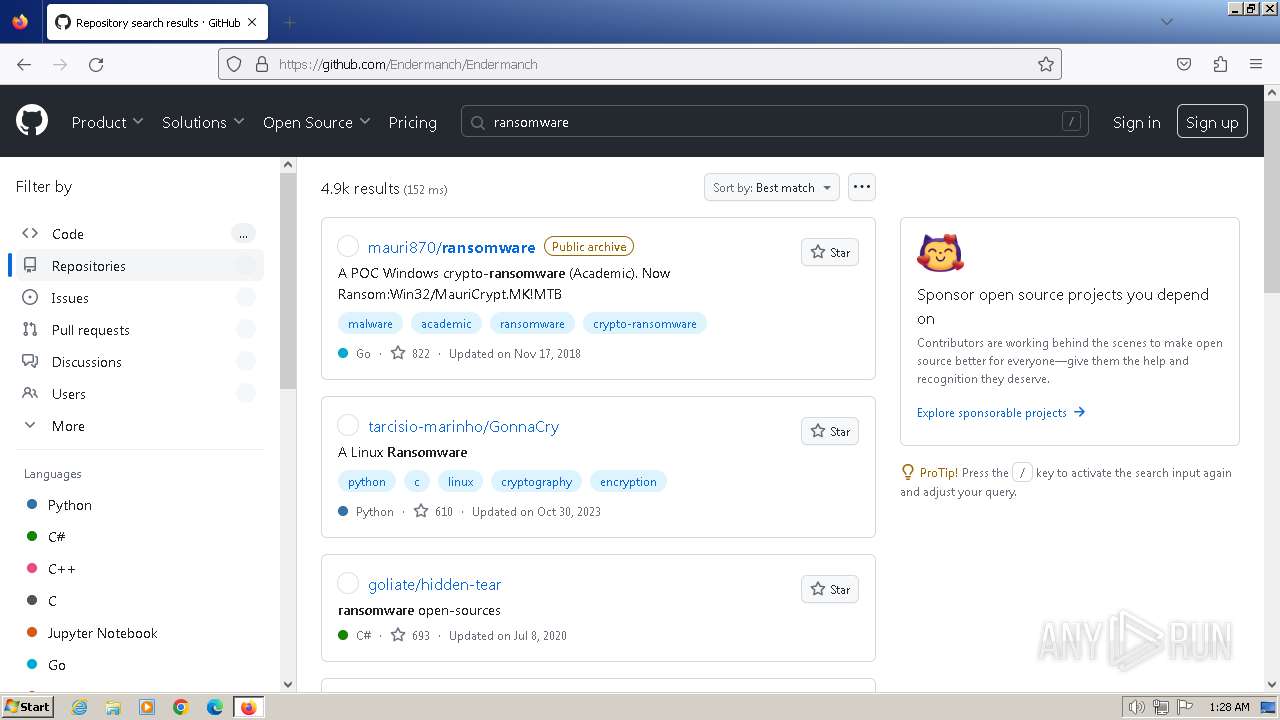1280x720 pixels.
Task: Open Microsoft Edge from the taskbar
Action: [215, 707]
